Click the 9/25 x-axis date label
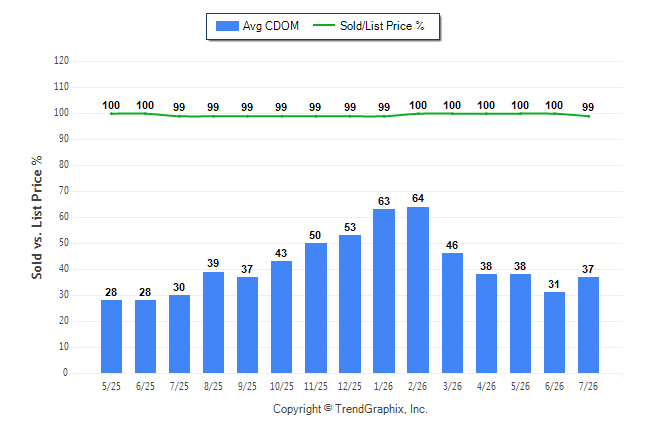Screen dimensions: 646x434 coord(247,386)
